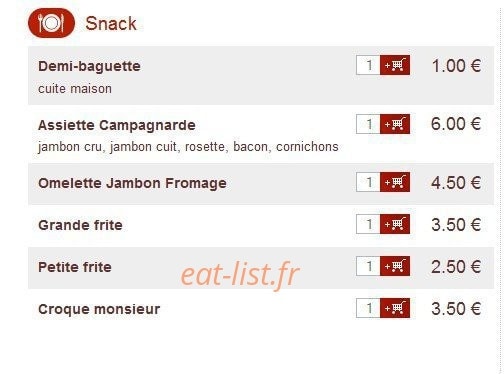Viewport: 504px width, 374px height.
Task: Click the Omelette Jambon Fromage title
Action: tap(132, 183)
